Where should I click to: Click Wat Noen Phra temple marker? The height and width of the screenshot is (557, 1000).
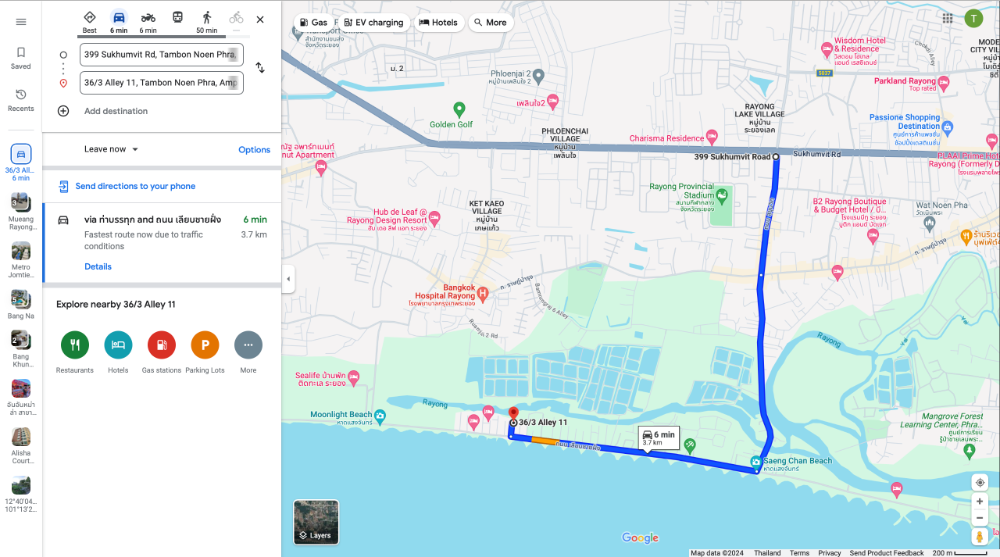pyautogui.click(x=929, y=224)
